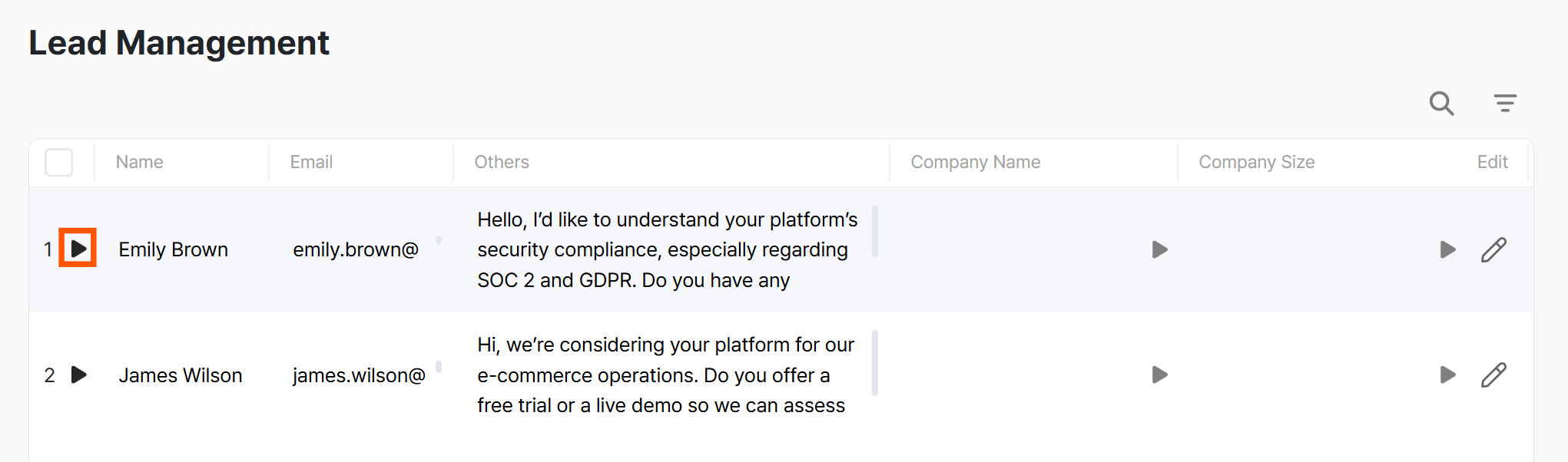
Task: Tick the select-all checkbox in header
Action: [x=59, y=162]
